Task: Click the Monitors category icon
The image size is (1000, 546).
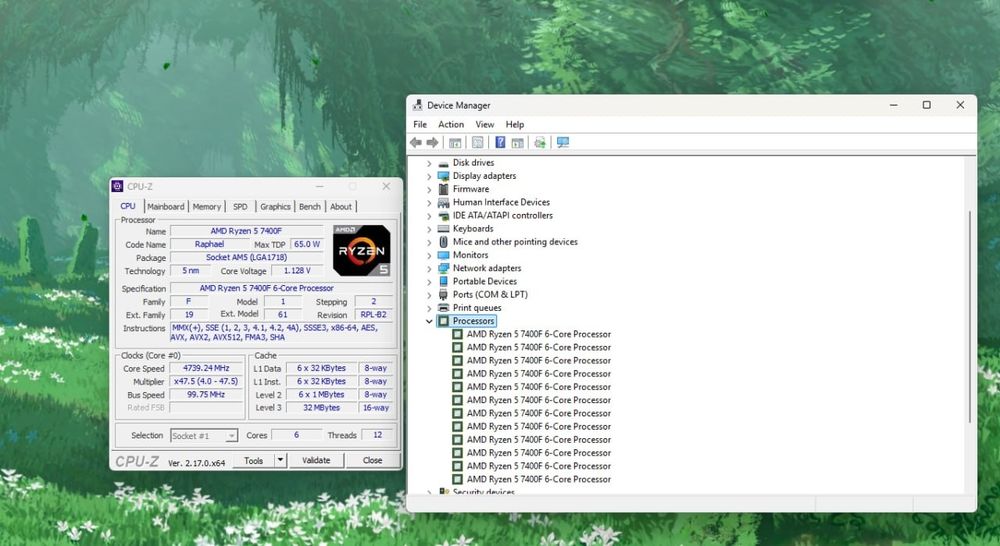Action: (443, 255)
